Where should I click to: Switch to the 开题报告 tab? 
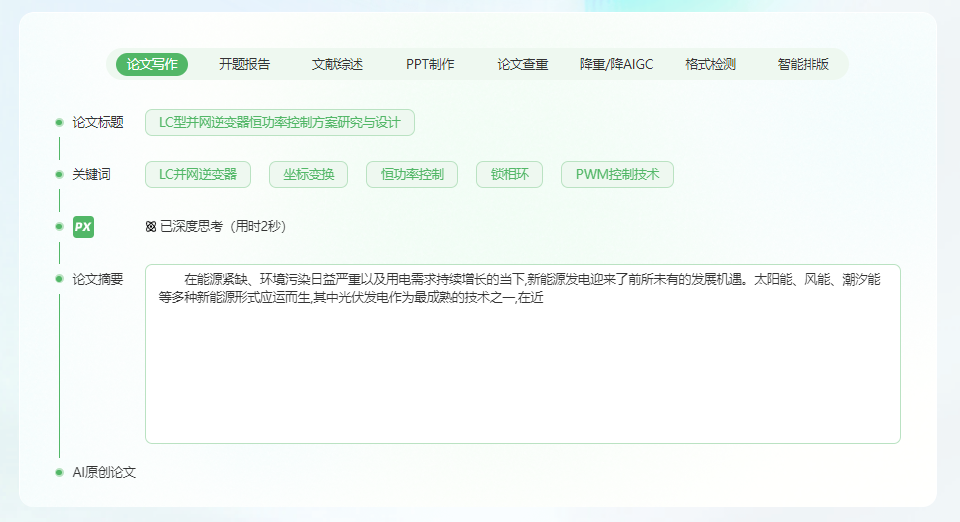pyautogui.click(x=244, y=64)
